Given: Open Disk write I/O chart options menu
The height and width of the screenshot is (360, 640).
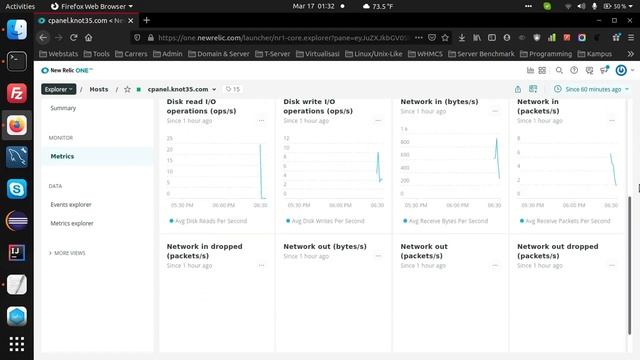Looking at the screenshot, I should coord(378,120).
